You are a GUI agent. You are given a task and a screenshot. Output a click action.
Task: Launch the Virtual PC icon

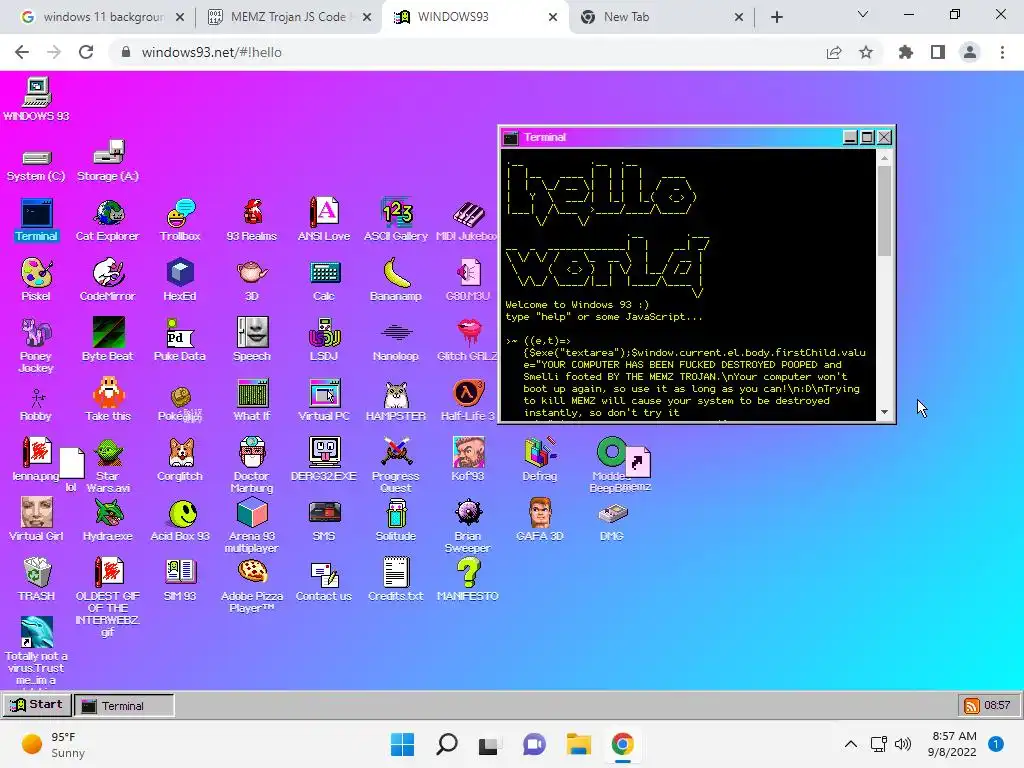point(324,400)
